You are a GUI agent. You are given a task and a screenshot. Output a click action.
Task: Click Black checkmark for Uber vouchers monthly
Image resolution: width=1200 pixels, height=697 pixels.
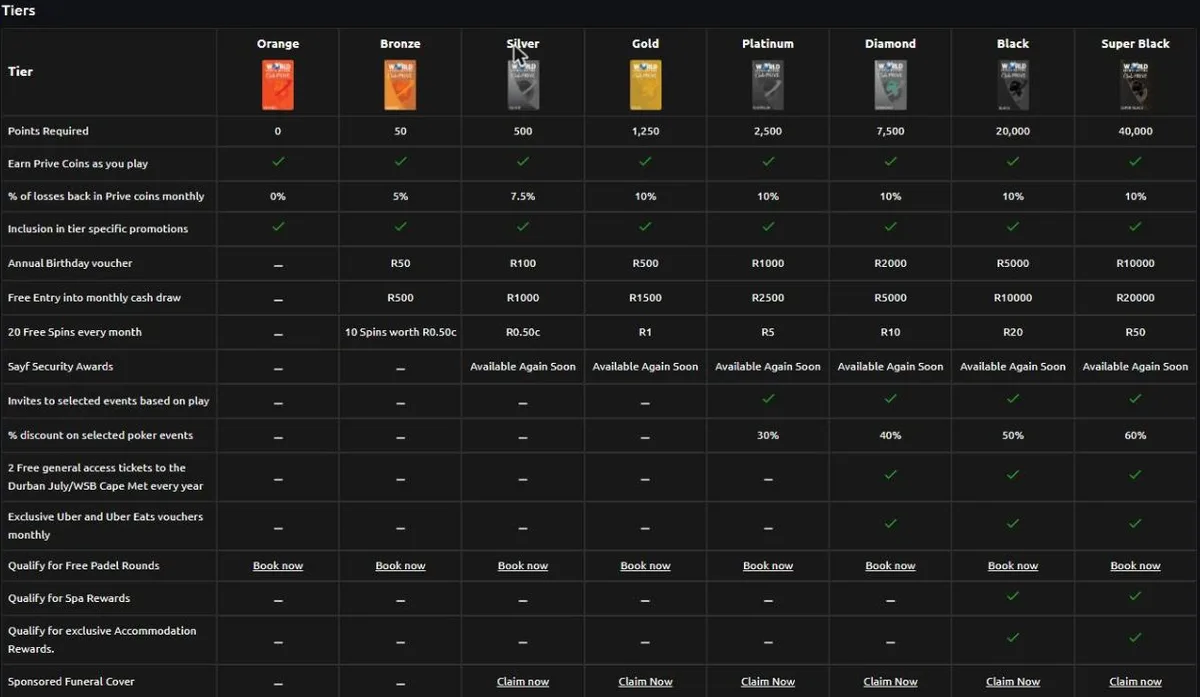[x=1013, y=523]
